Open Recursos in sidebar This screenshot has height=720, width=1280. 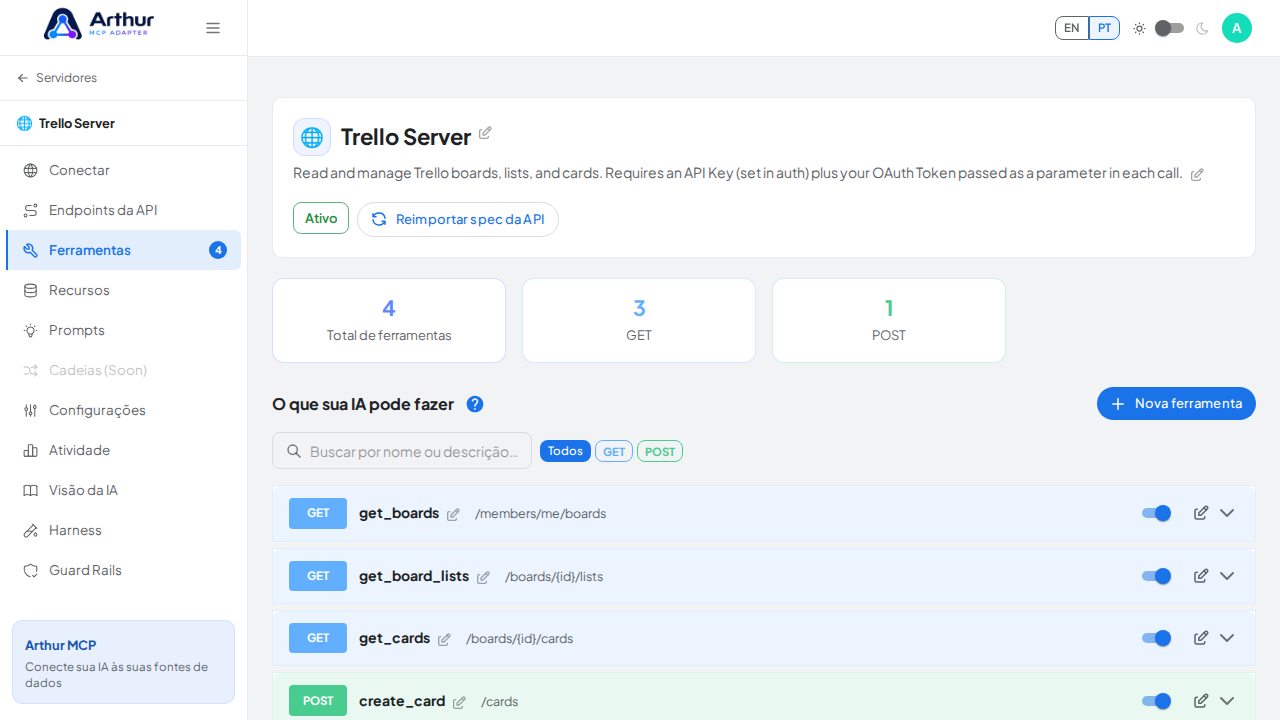coord(123,290)
